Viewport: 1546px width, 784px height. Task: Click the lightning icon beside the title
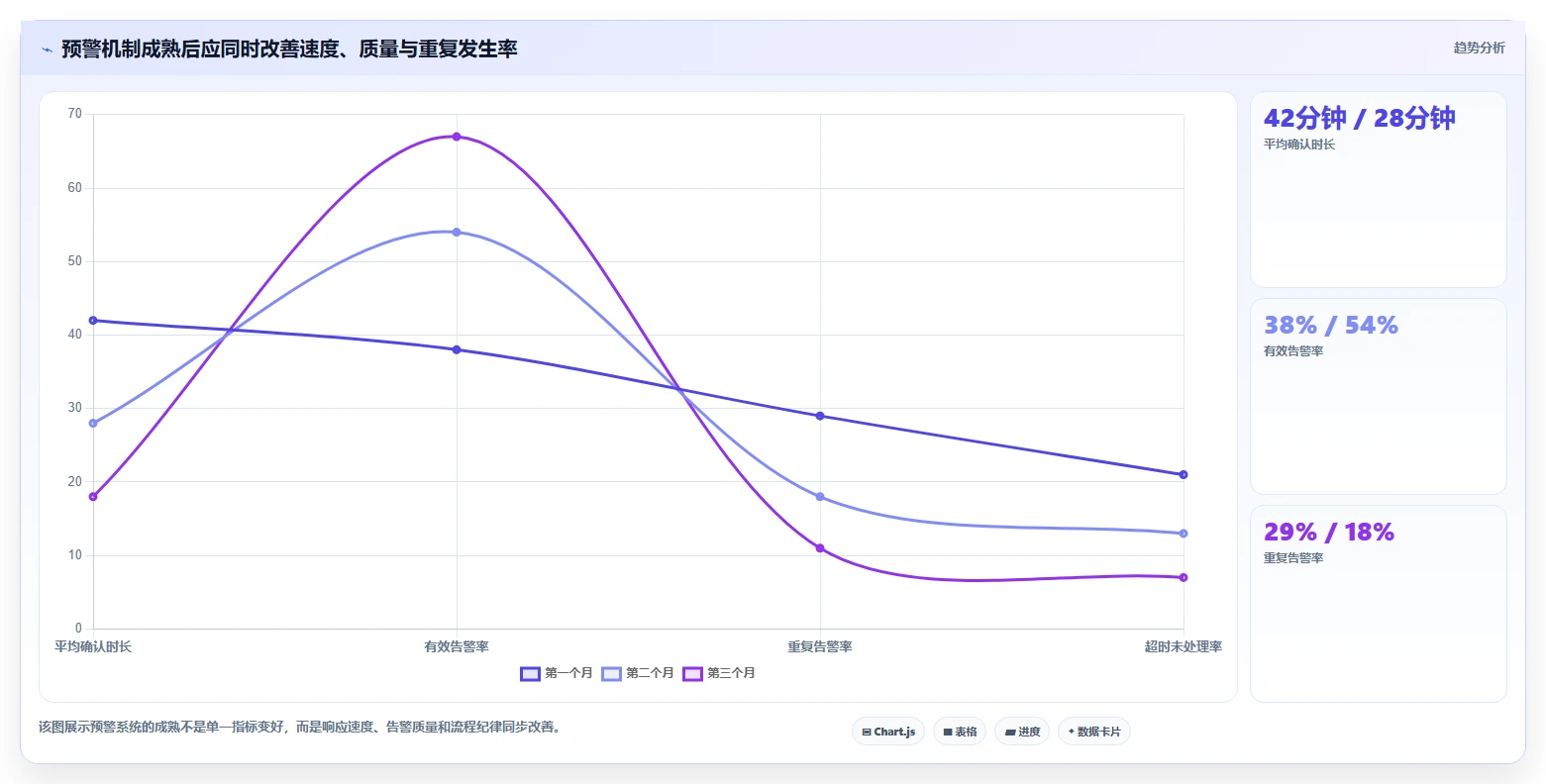48,49
